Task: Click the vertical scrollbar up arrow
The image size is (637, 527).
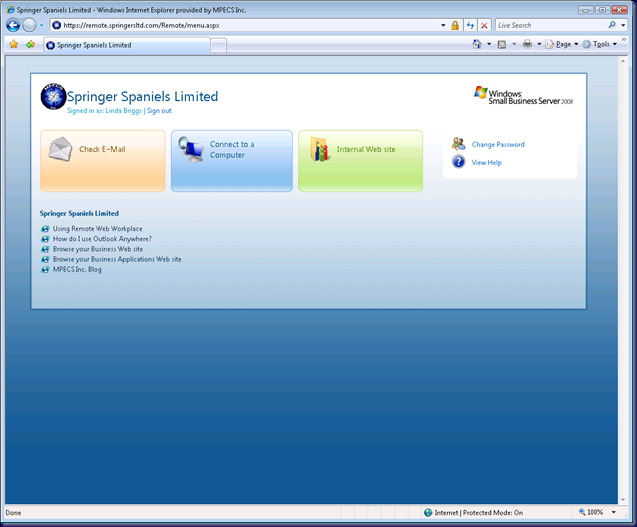Action: pos(623,61)
